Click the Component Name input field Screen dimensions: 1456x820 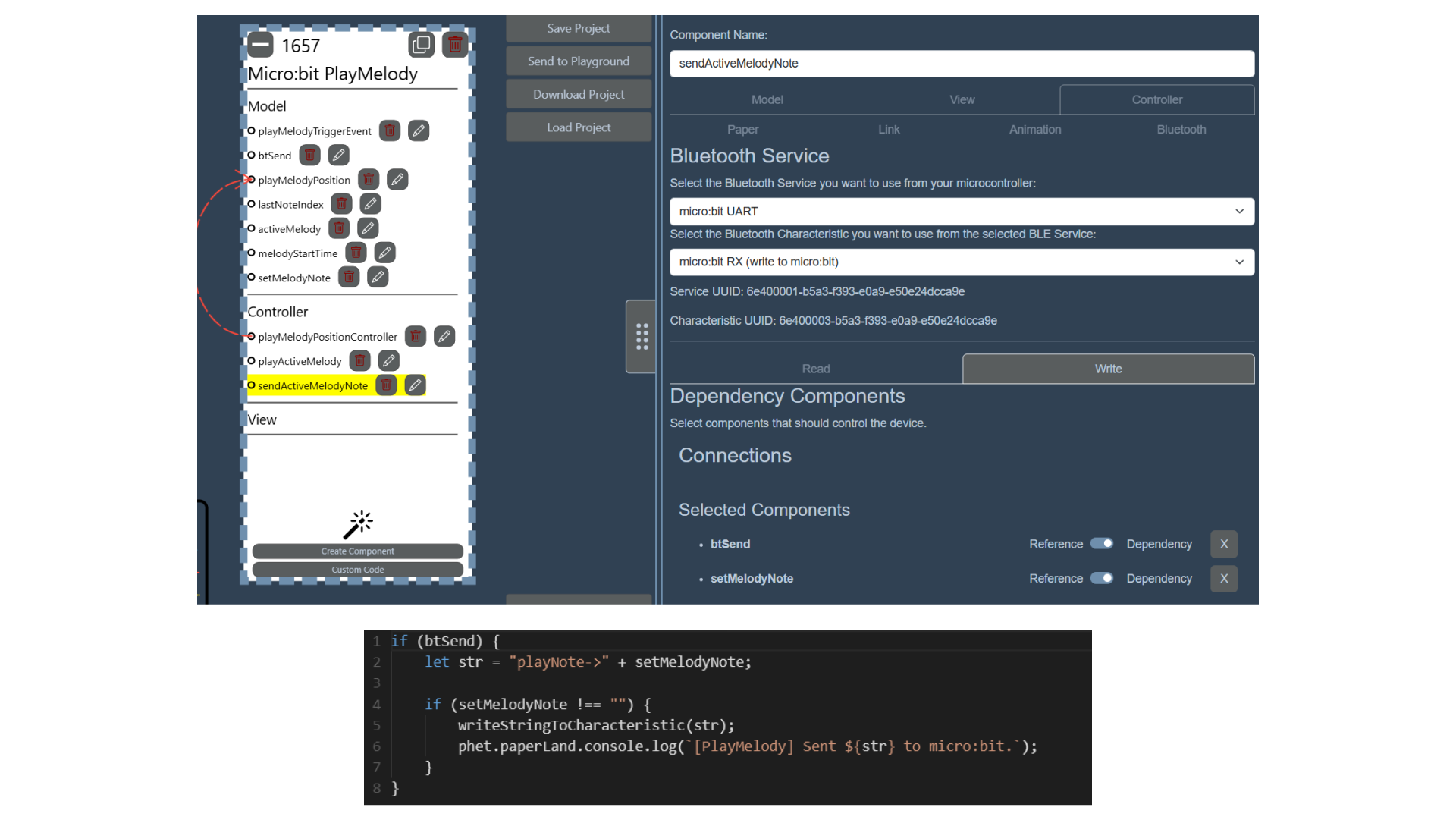pos(962,63)
